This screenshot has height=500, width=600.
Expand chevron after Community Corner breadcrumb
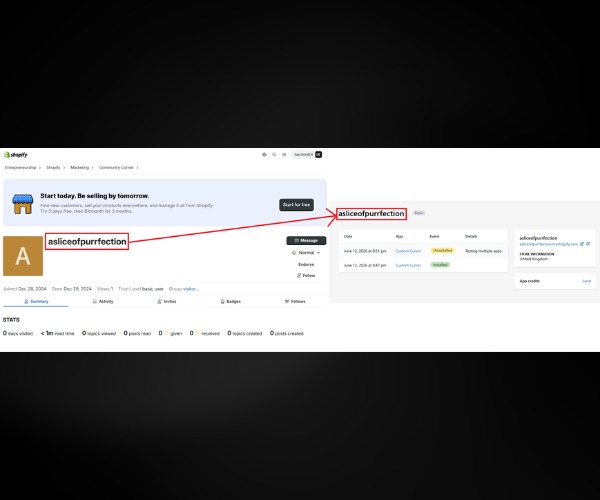pyautogui.click(x=137, y=168)
